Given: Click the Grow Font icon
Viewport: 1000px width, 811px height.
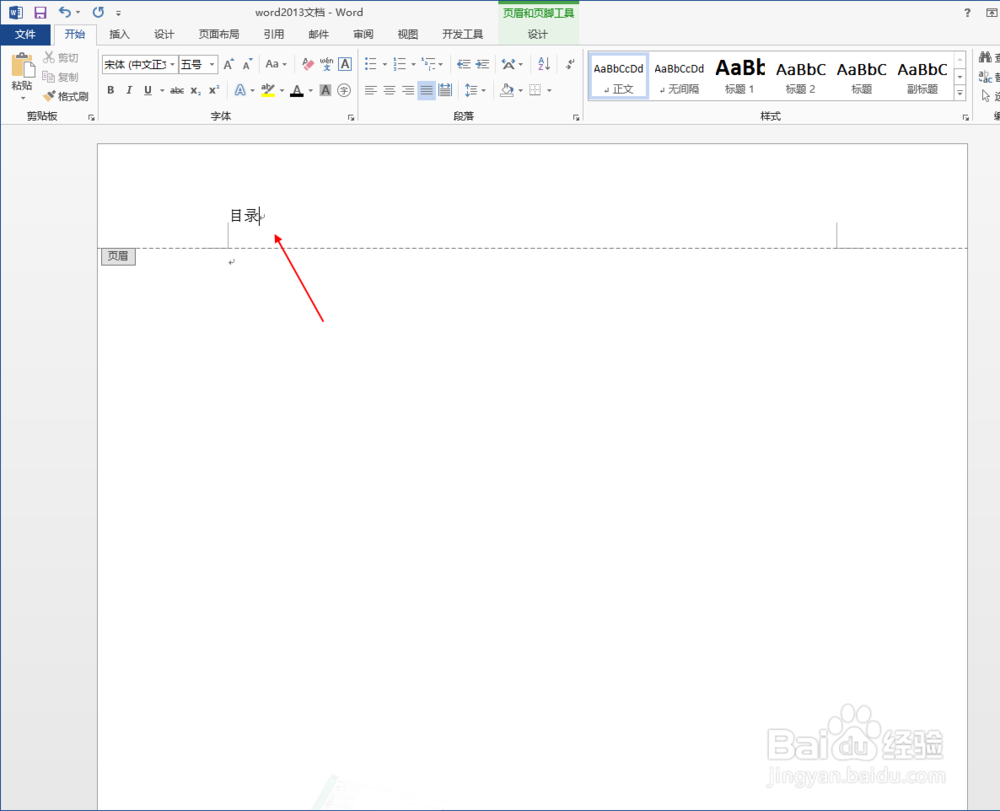Looking at the screenshot, I should coord(228,64).
